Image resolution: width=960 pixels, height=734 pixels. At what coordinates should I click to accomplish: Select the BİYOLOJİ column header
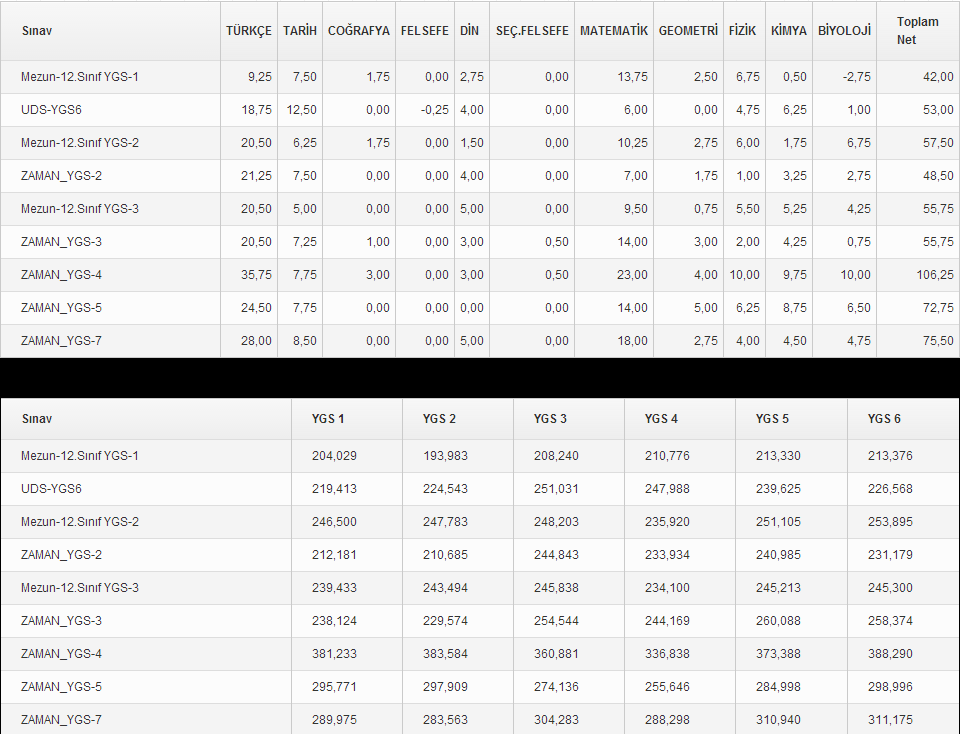tap(844, 31)
